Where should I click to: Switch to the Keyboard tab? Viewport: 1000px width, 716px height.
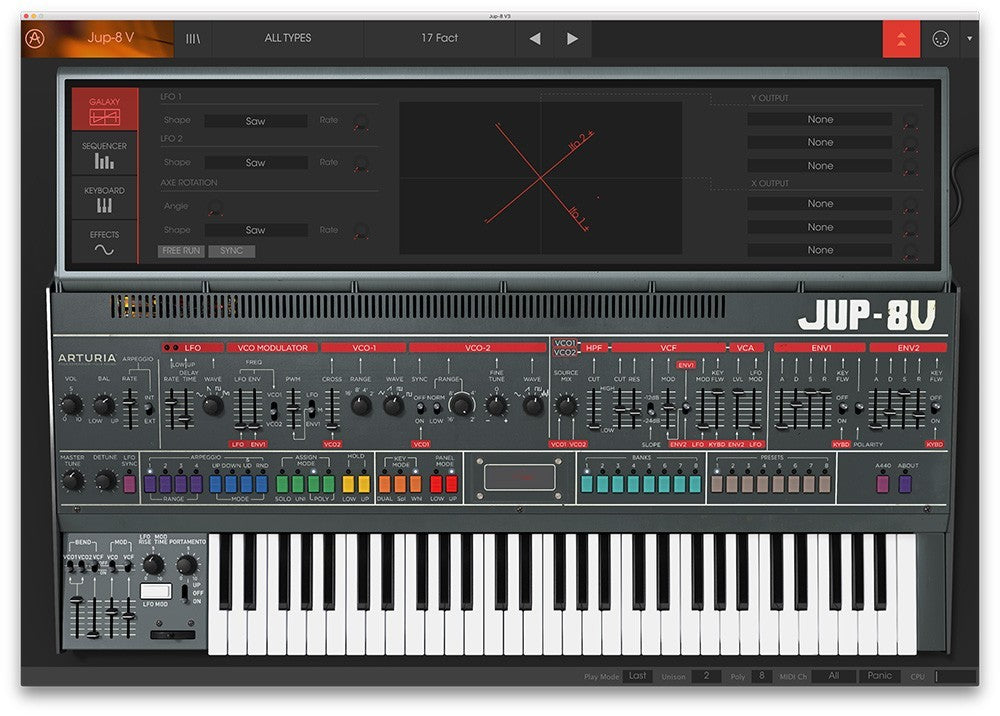coord(104,198)
